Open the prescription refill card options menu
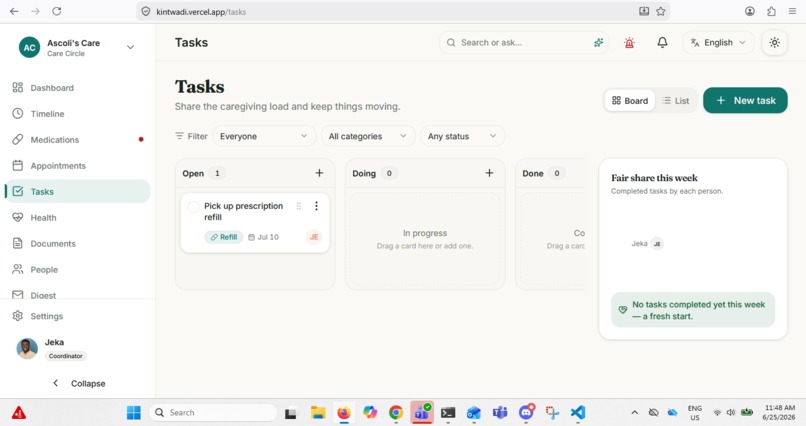Viewport: 806px width, 426px height. (316, 206)
